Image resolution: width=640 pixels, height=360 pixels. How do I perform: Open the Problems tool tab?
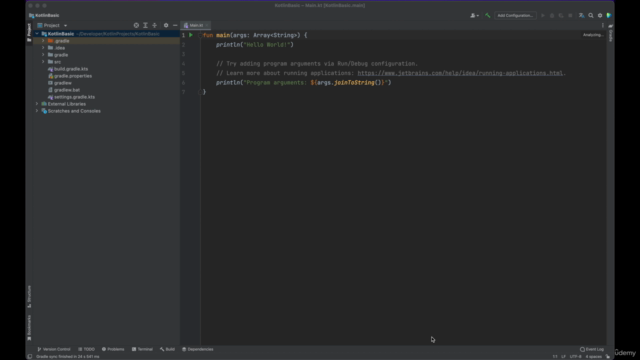(x=113, y=349)
